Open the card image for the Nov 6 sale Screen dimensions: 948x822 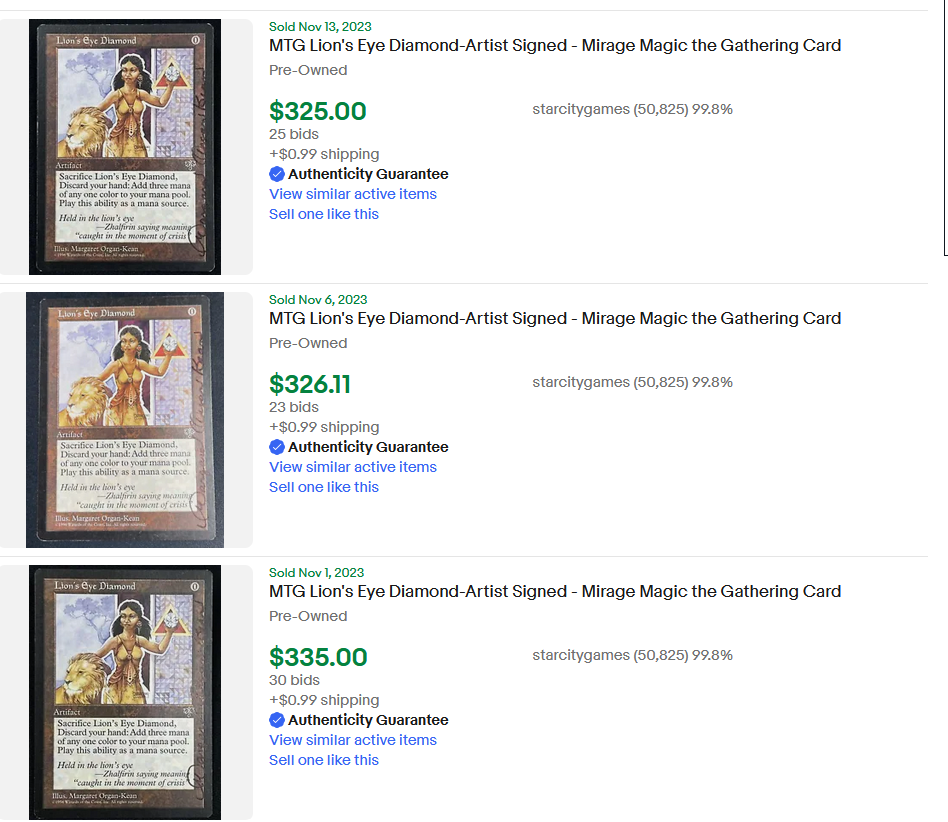tap(125, 420)
